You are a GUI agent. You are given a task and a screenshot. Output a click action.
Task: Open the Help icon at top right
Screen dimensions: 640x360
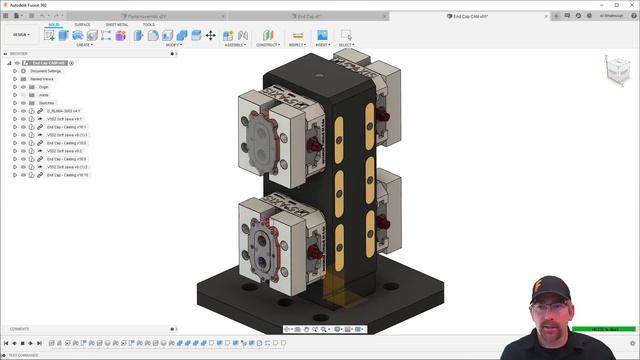click(634, 16)
